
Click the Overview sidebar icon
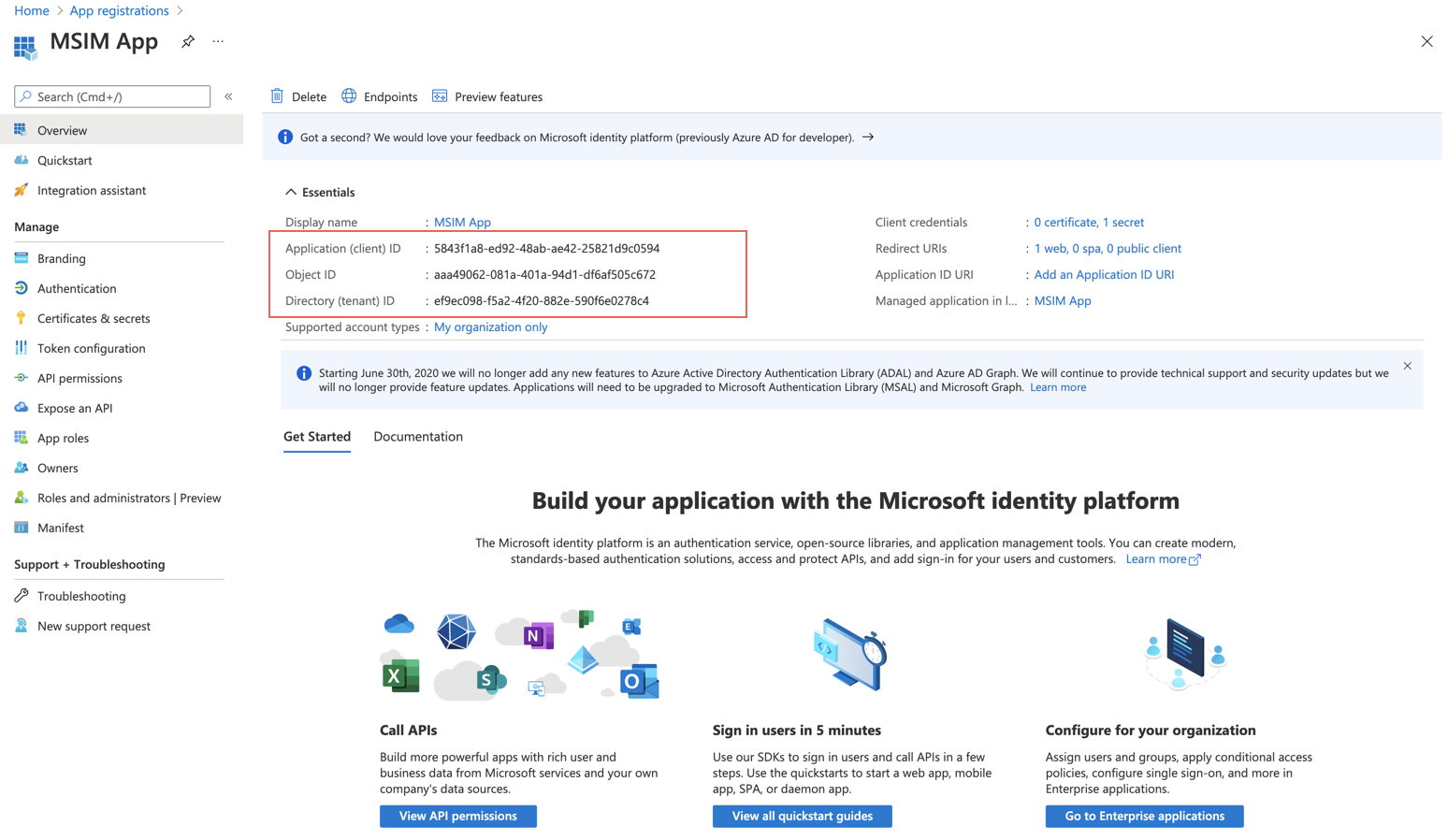coord(21,130)
